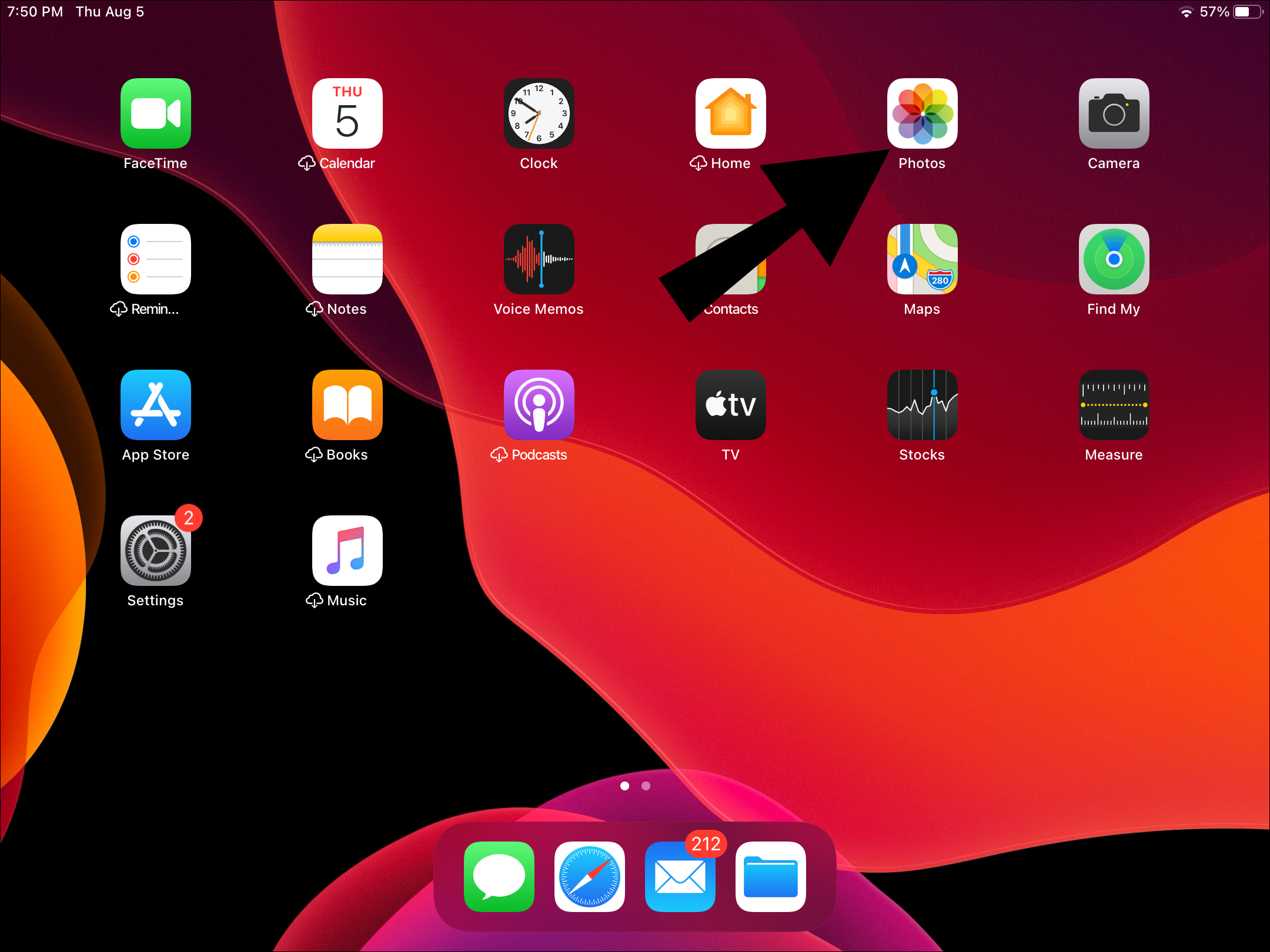Open the Measure app
Screen dimensions: 1270x952
[1114, 405]
